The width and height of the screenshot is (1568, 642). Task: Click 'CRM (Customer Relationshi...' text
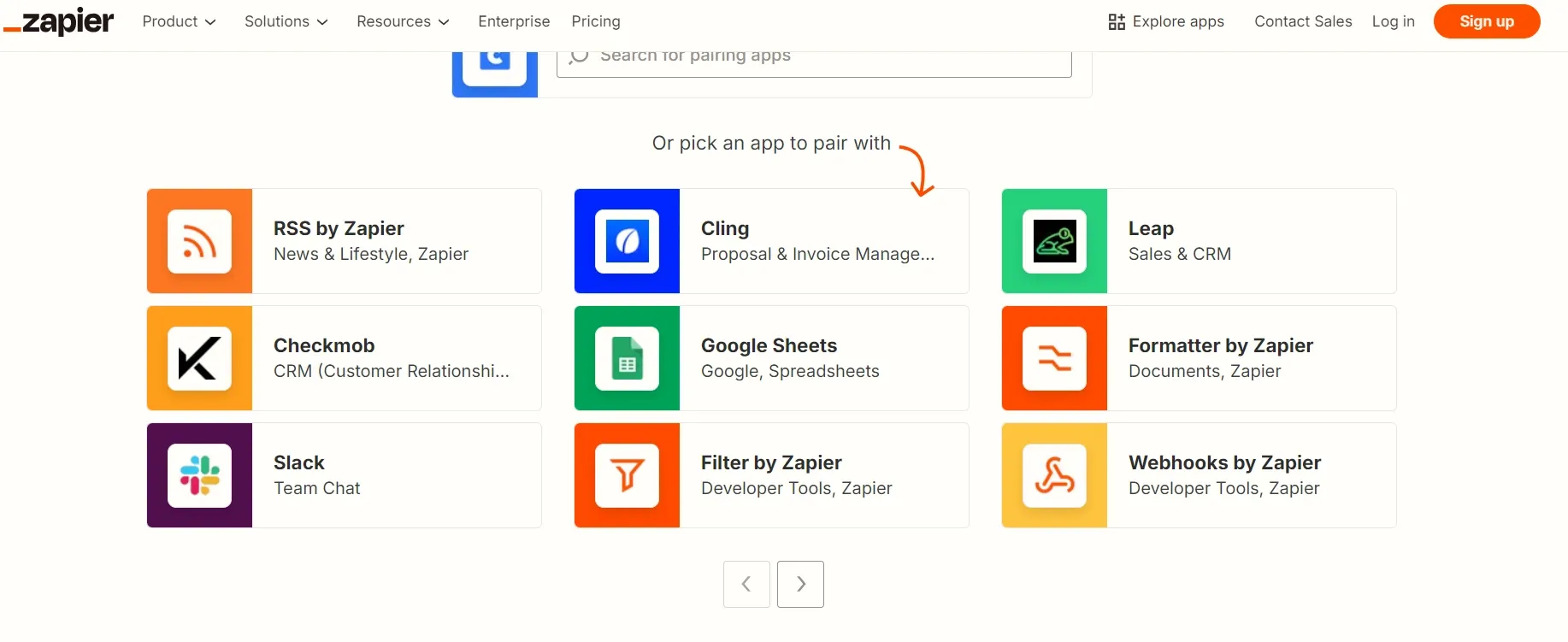pos(392,371)
